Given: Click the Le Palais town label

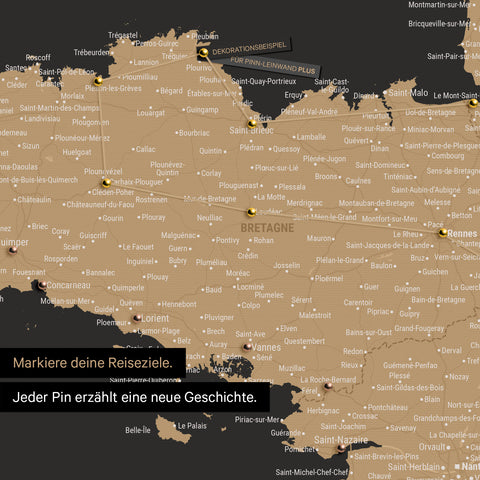Looking at the screenshot, I should pyautogui.click(x=192, y=426).
